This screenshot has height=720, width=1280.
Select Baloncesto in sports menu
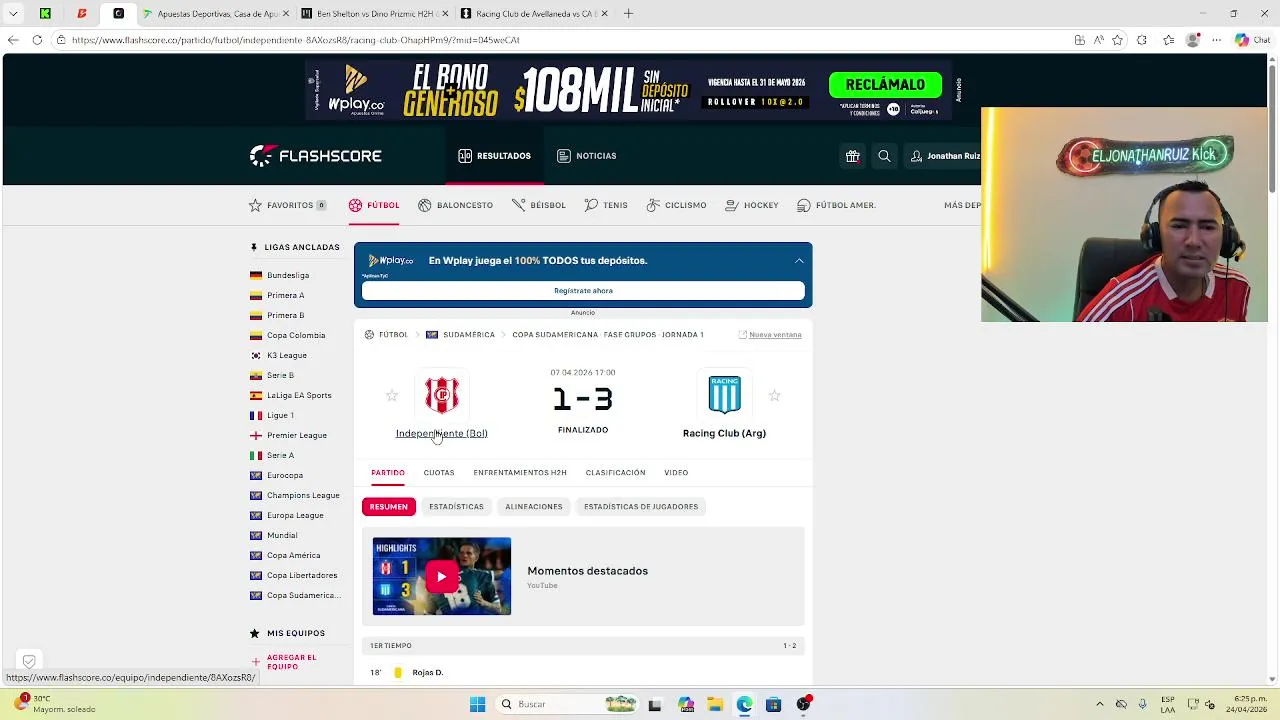tap(455, 205)
